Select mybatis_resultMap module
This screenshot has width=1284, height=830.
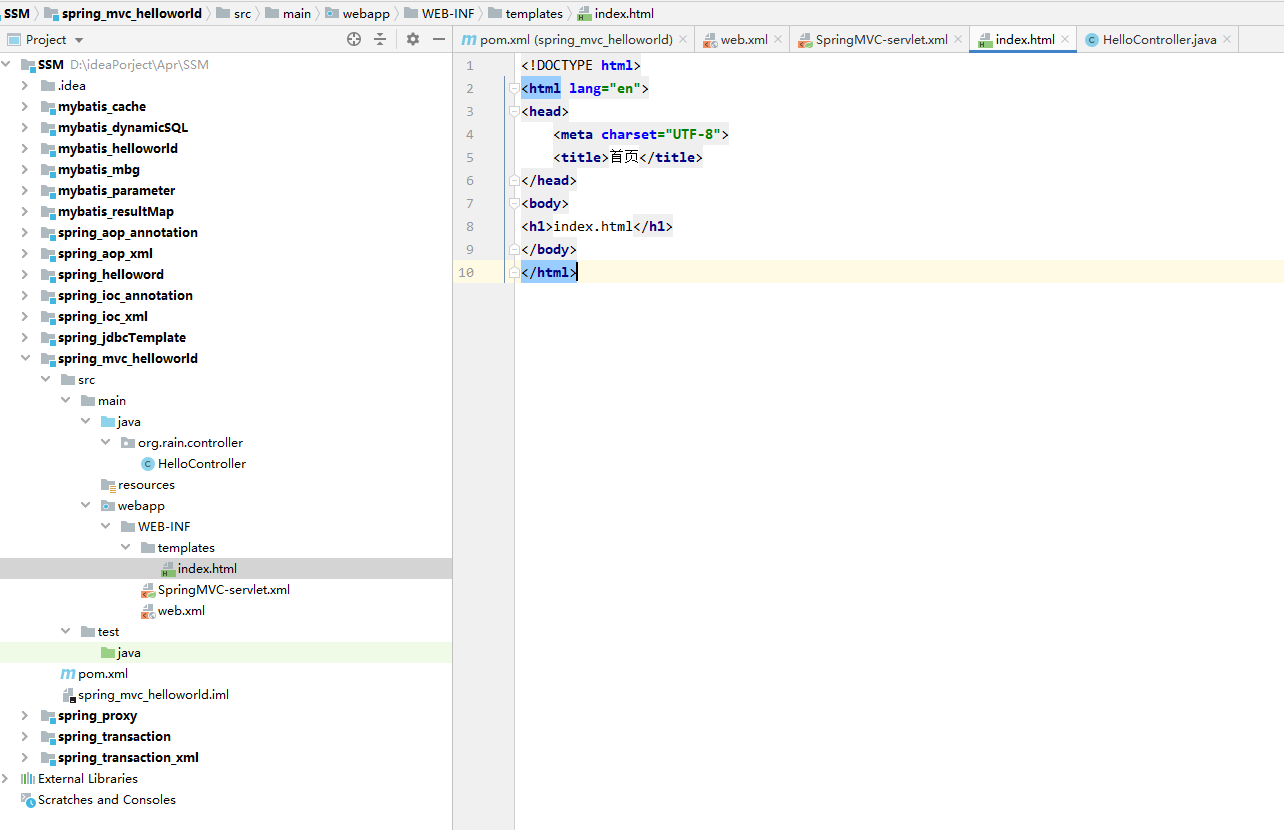[116, 211]
